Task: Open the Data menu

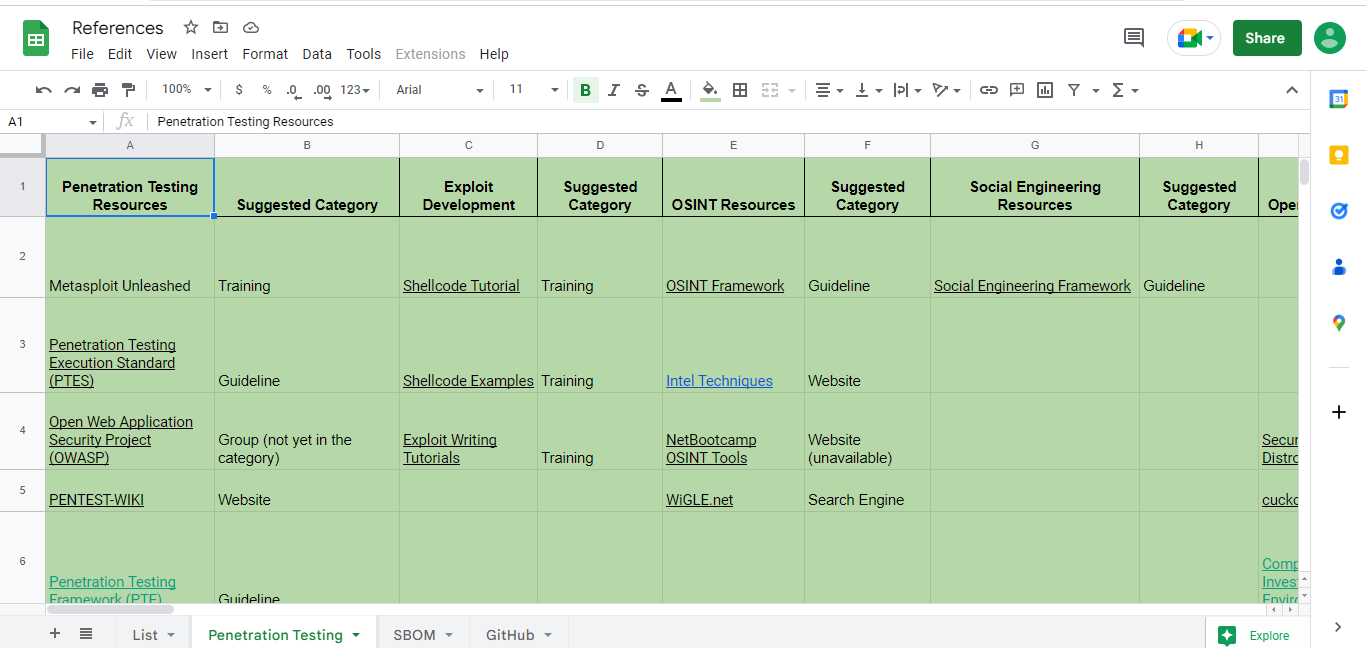Action: tap(317, 54)
